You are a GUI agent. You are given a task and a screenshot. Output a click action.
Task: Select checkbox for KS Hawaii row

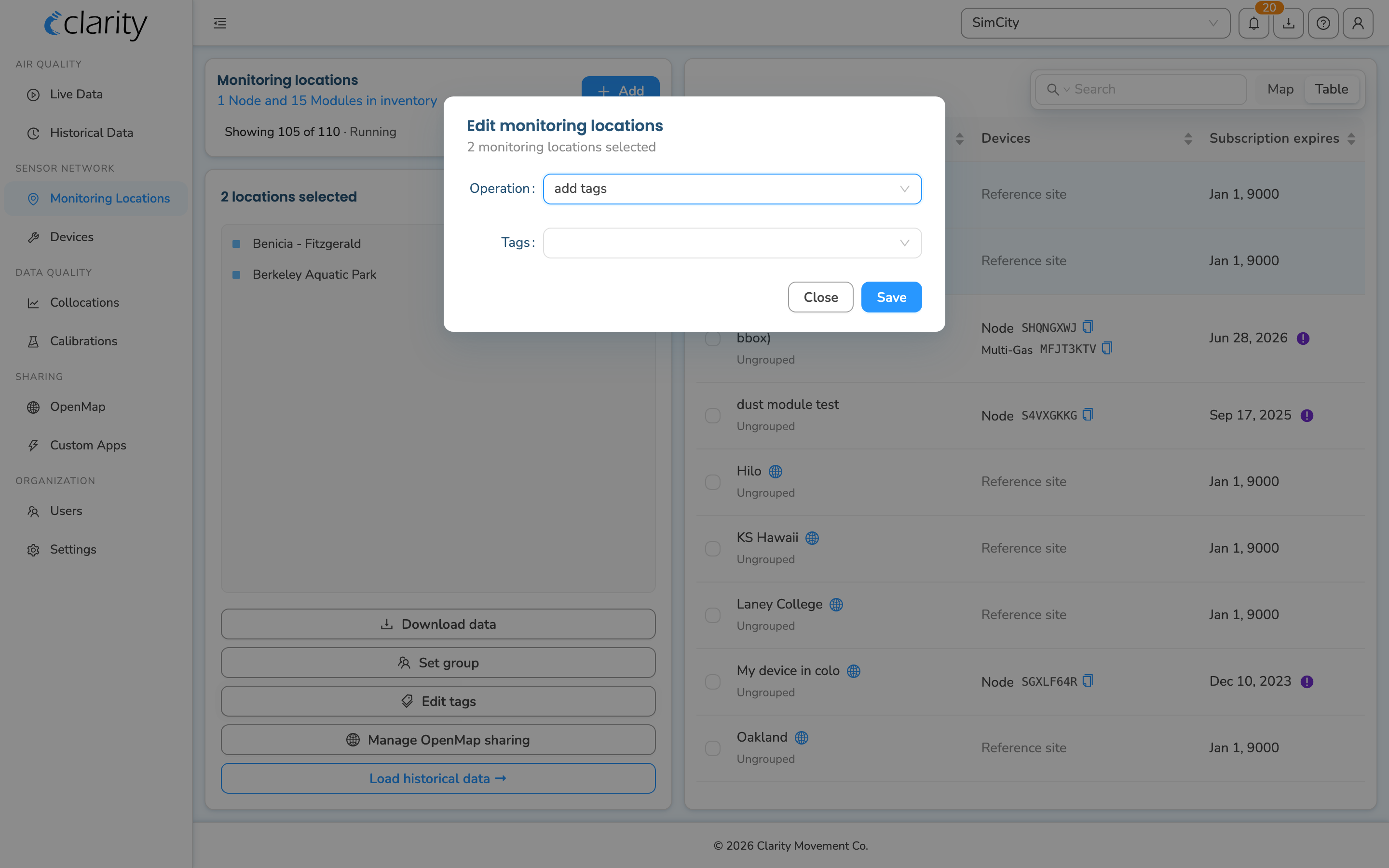pos(713,548)
